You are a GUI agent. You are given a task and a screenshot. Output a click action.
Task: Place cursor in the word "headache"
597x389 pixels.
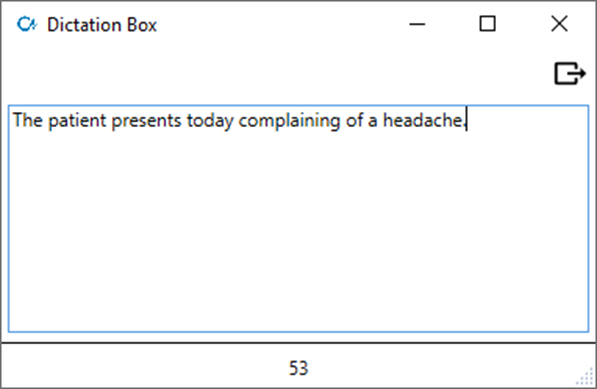pos(423,120)
